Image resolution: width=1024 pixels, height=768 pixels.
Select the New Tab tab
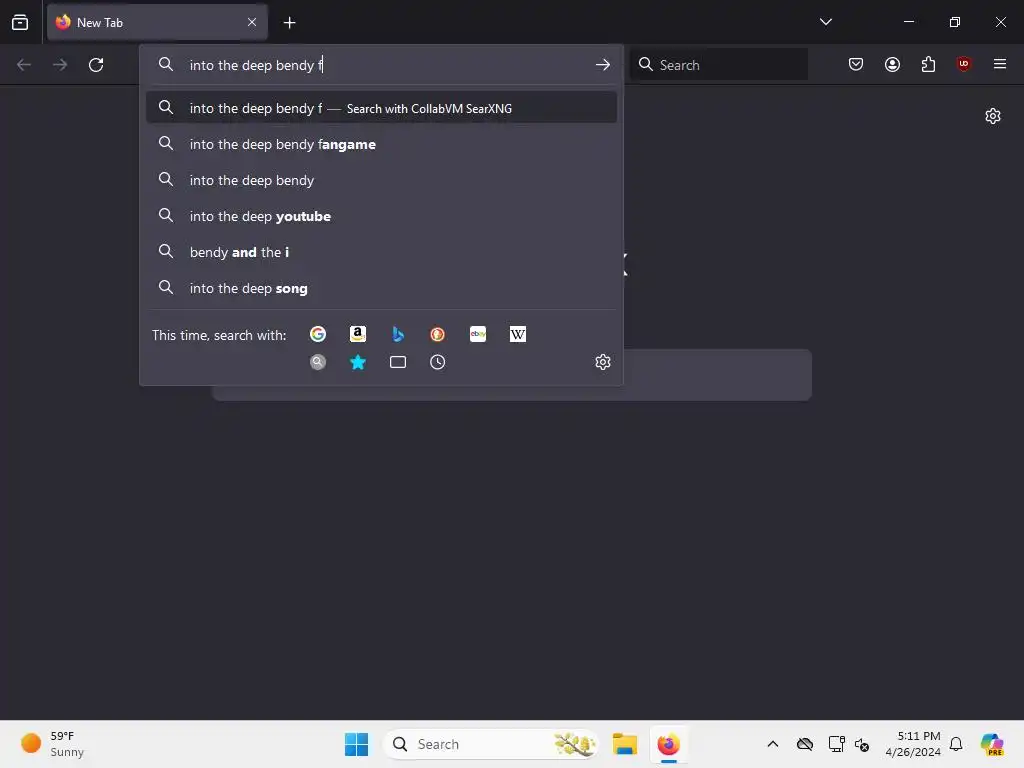pos(157,23)
